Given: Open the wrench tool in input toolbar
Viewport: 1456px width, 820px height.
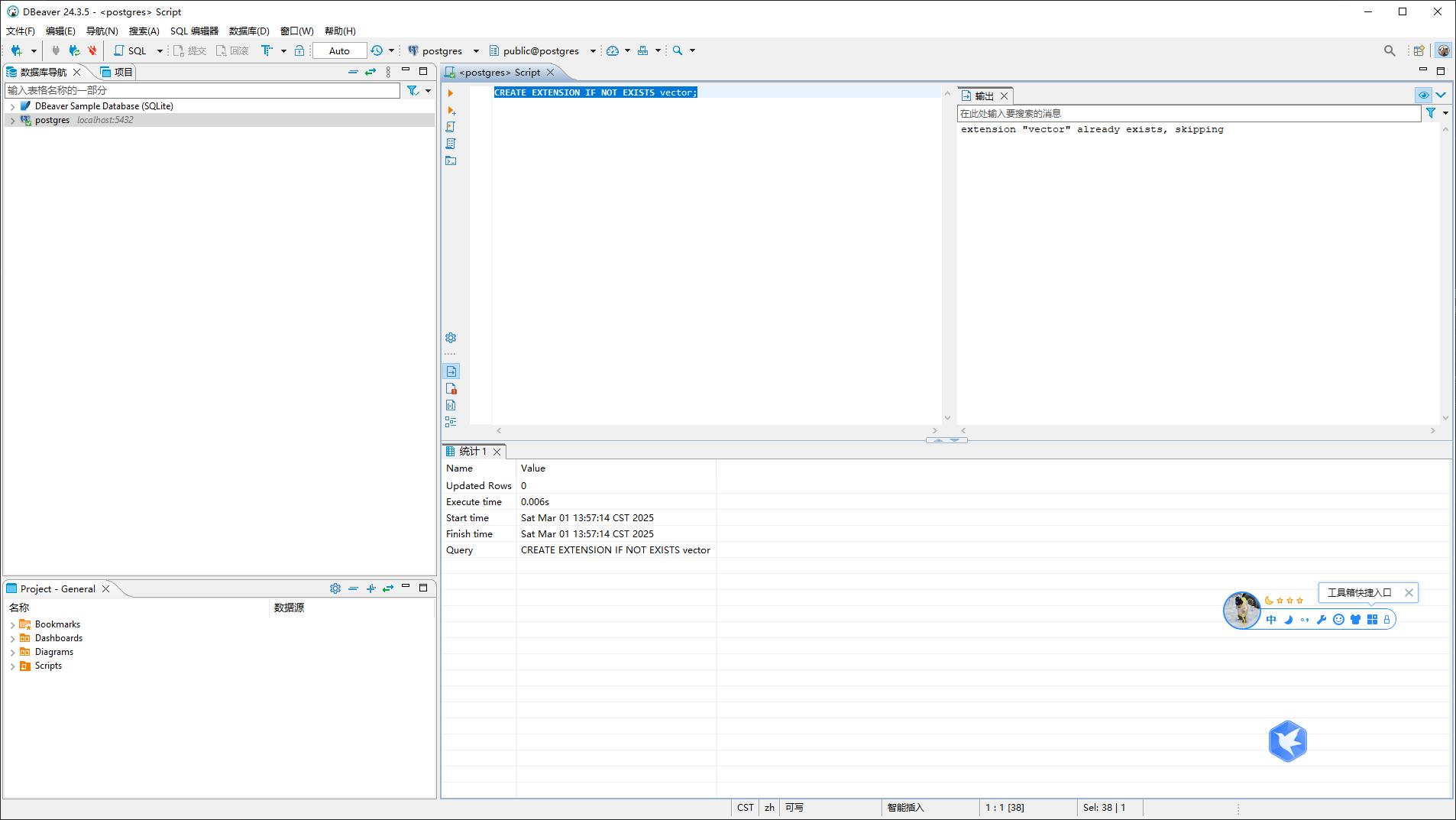Looking at the screenshot, I should [x=1322, y=620].
